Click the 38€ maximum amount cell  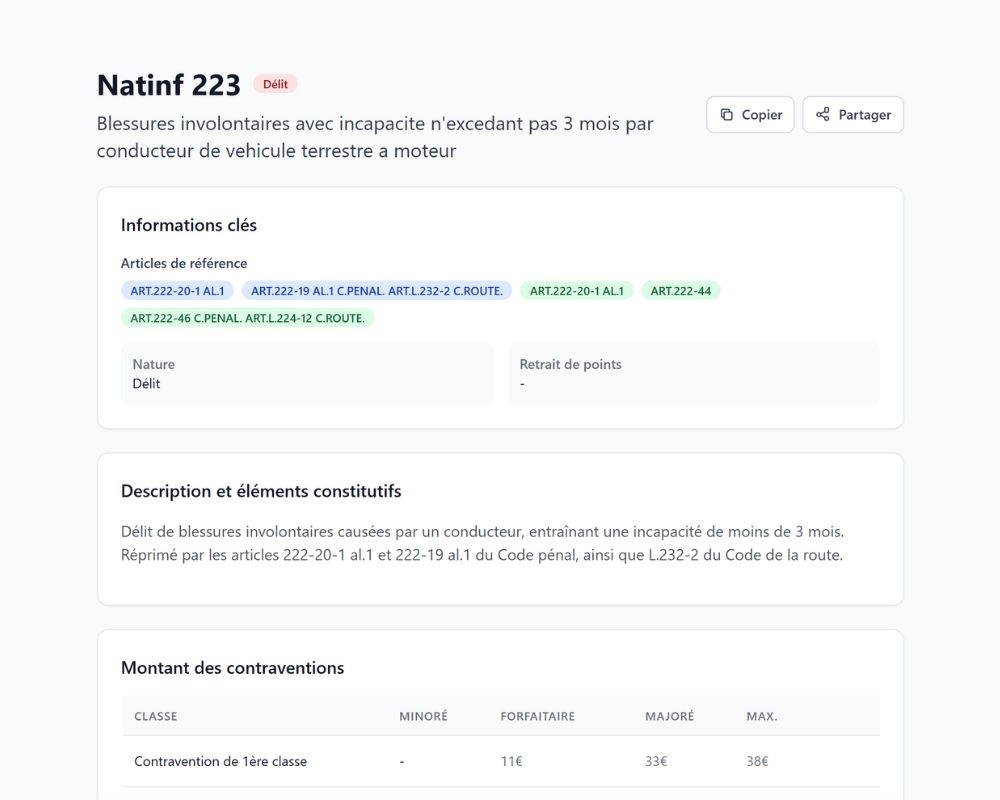pos(757,761)
